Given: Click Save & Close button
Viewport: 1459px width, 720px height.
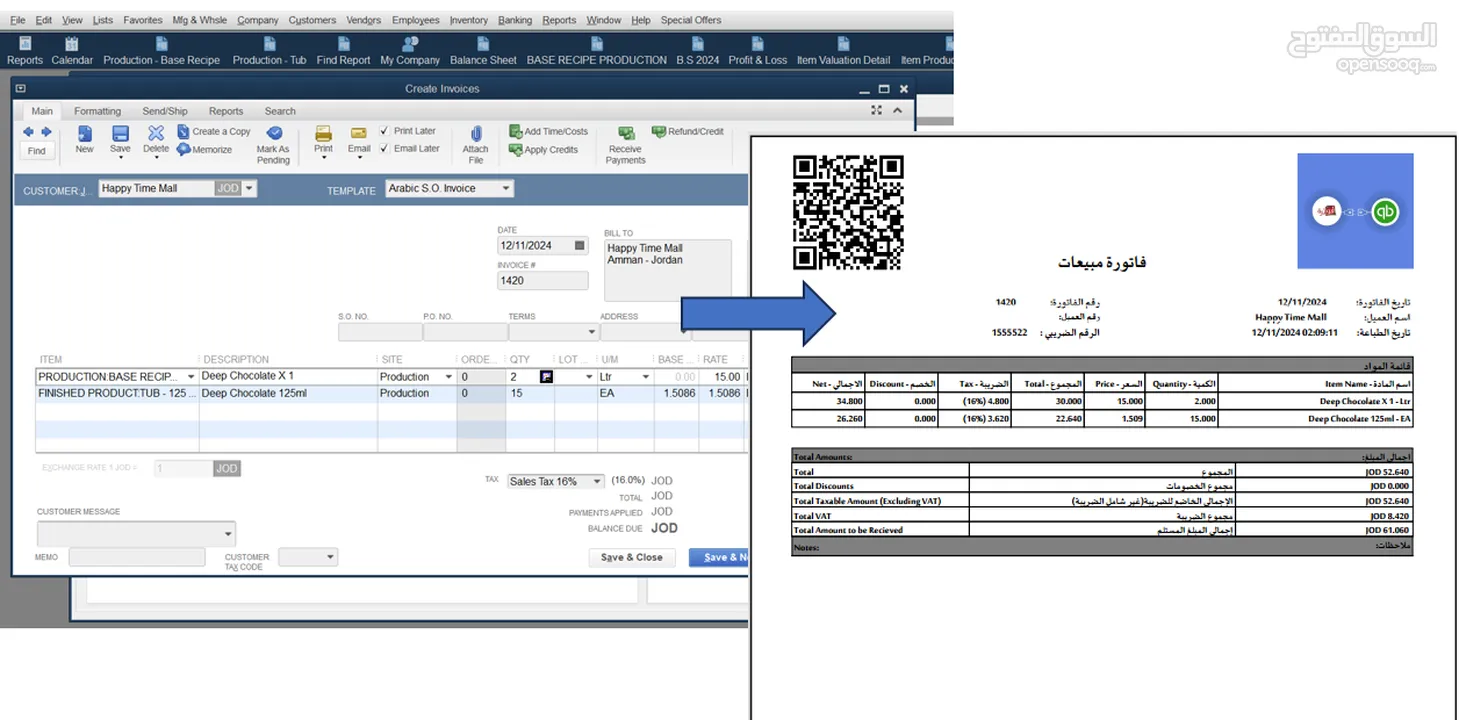Looking at the screenshot, I should pyautogui.click(x=632, y=557).
